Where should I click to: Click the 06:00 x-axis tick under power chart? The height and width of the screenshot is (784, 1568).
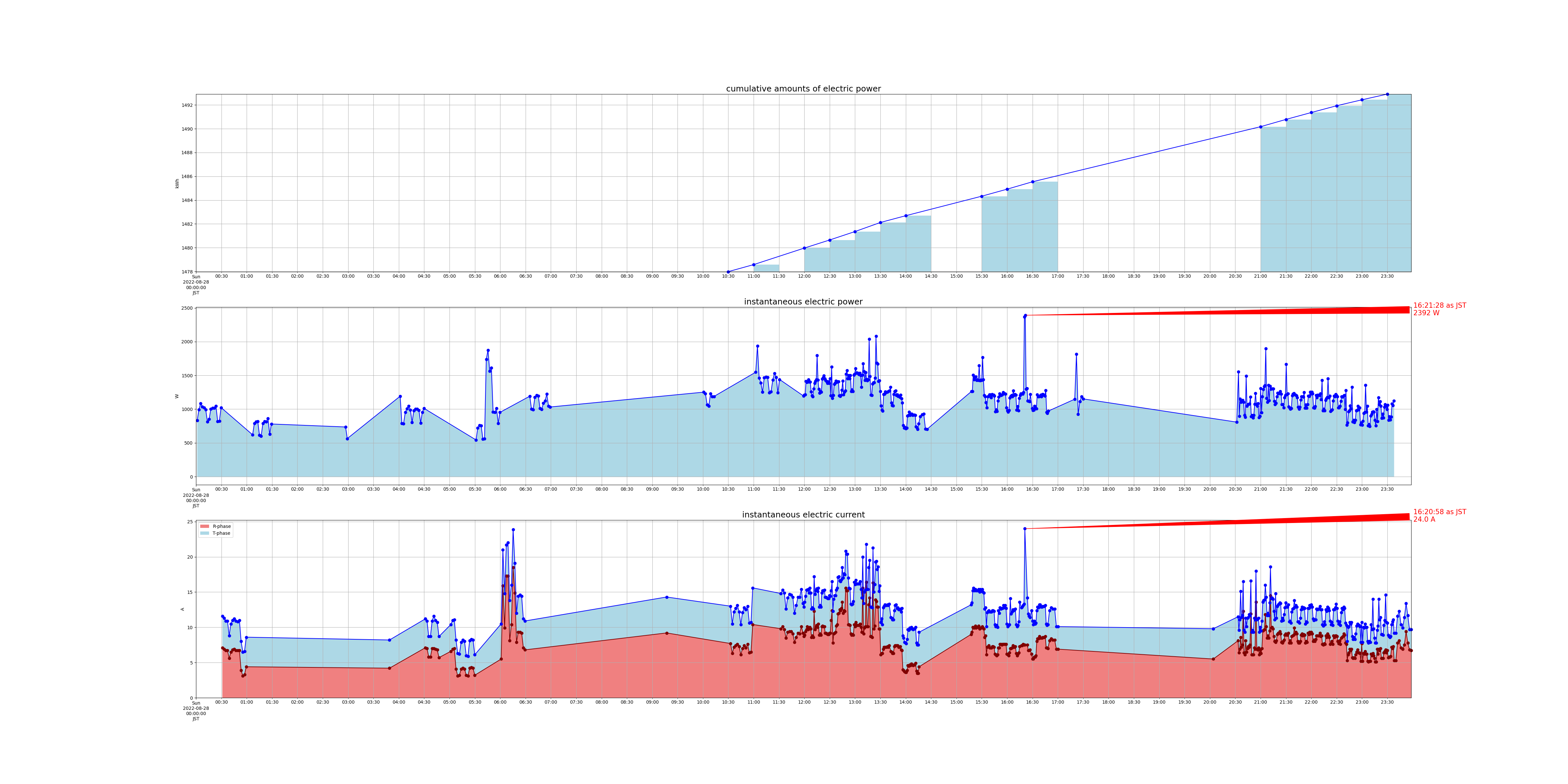point(500,489)
